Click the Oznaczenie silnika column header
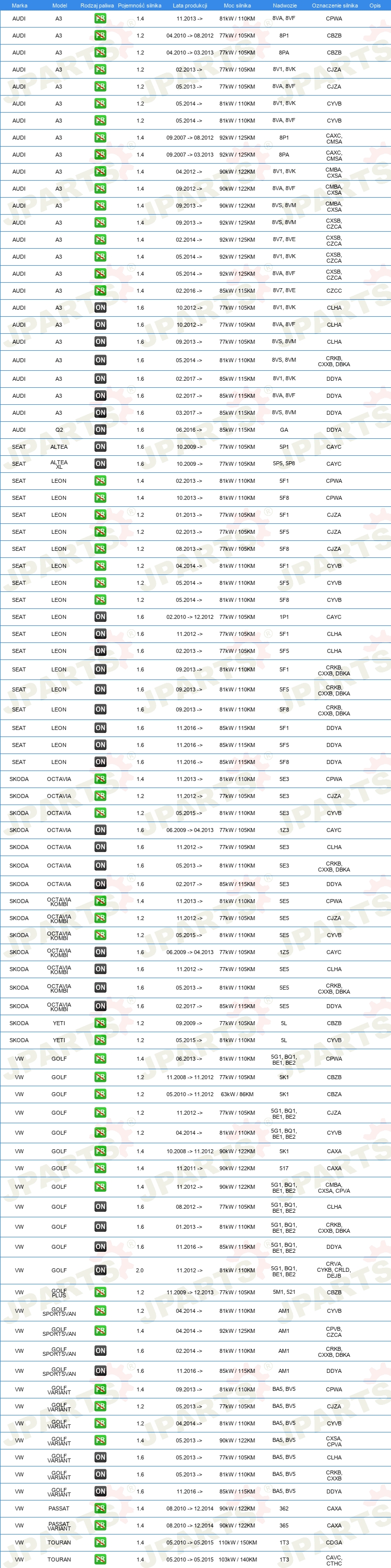 click(334, 6)
